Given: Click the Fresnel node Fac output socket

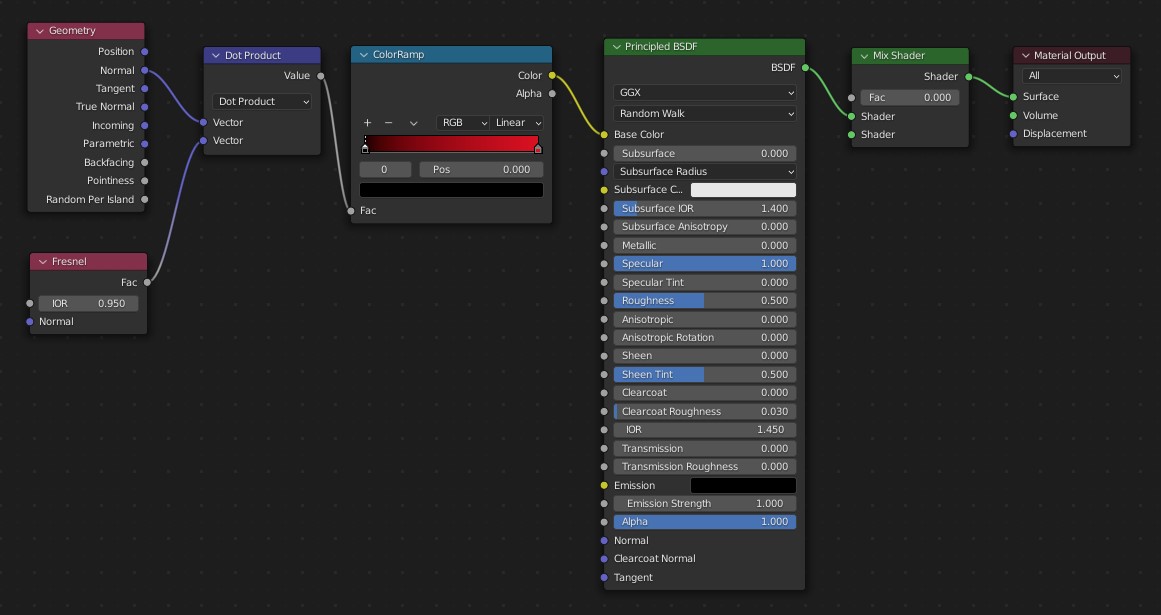Looking at the screenshot, I should 147,283.
